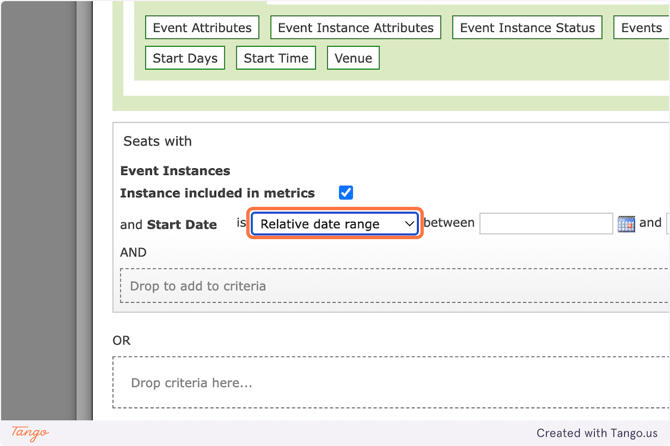Click the Event Instances label
This screenshot has width=670, height=446.
coord(175,171)
